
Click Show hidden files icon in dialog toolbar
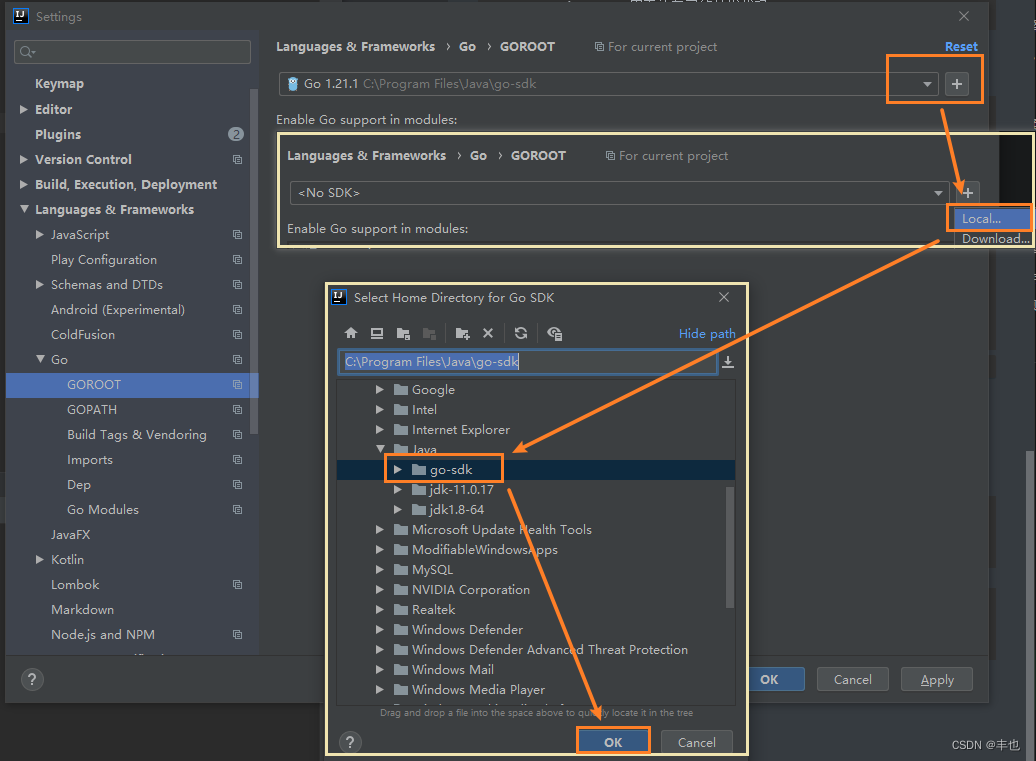[554, 334]
